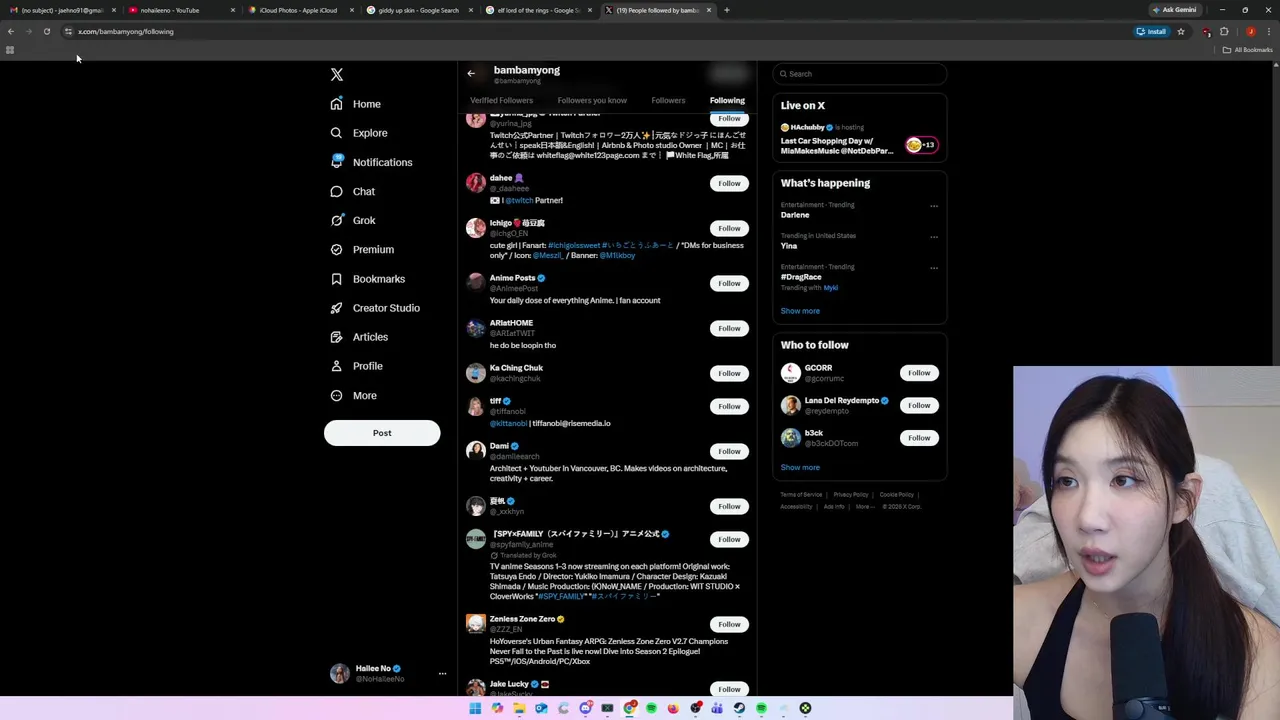Click the Creator Studio sidebar icon
This screenshot has height=720, width=1280.
[337, 308]
